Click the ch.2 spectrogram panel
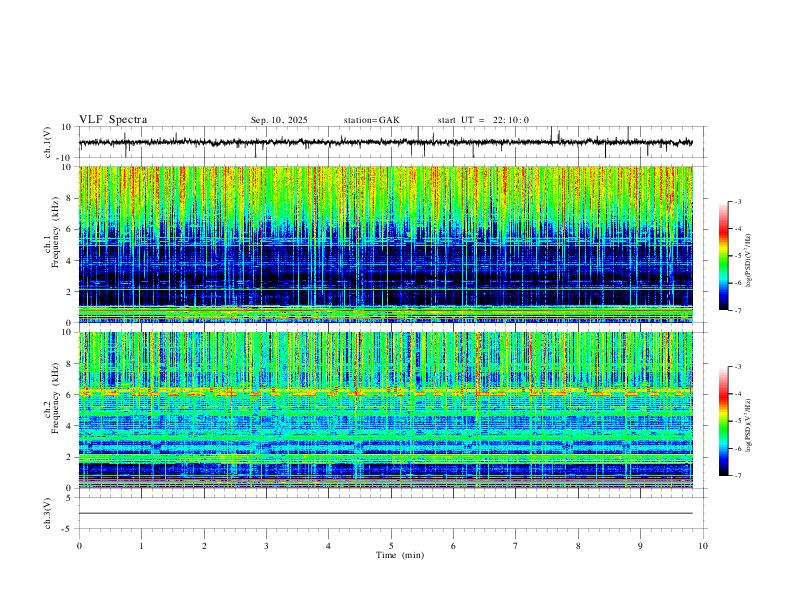The image size is (792, 612). coord(386,410)
